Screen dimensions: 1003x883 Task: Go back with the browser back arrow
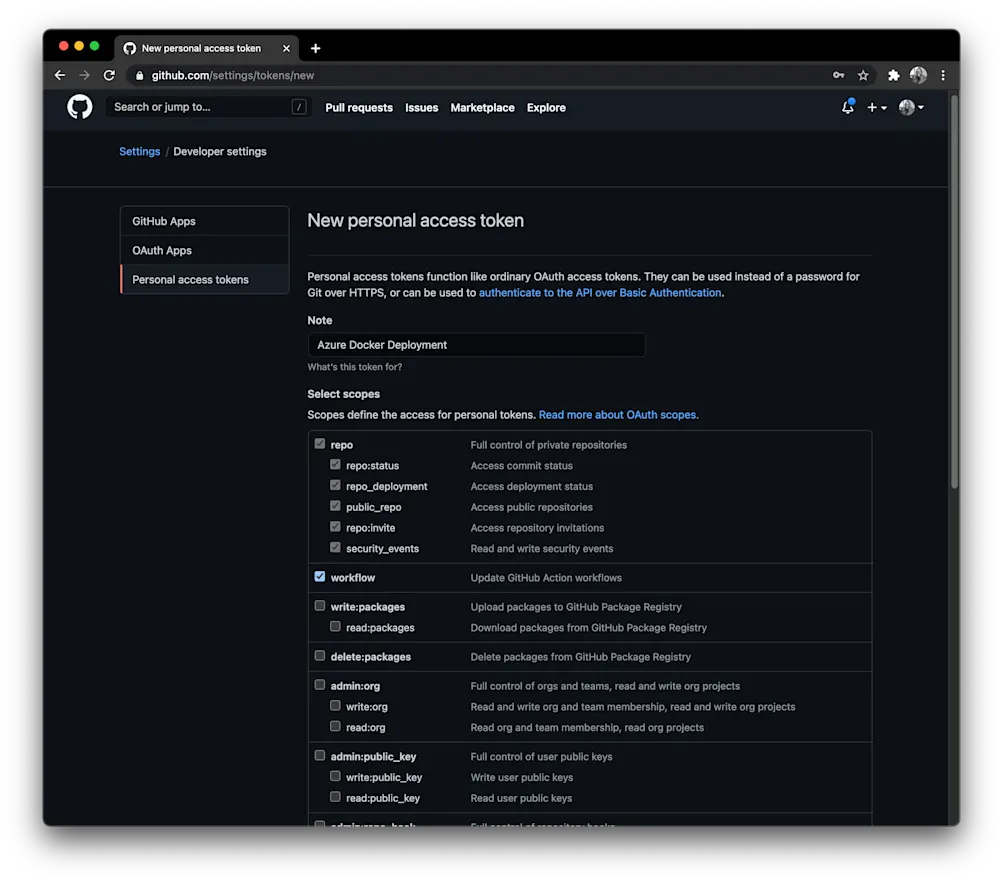(60, 75)
